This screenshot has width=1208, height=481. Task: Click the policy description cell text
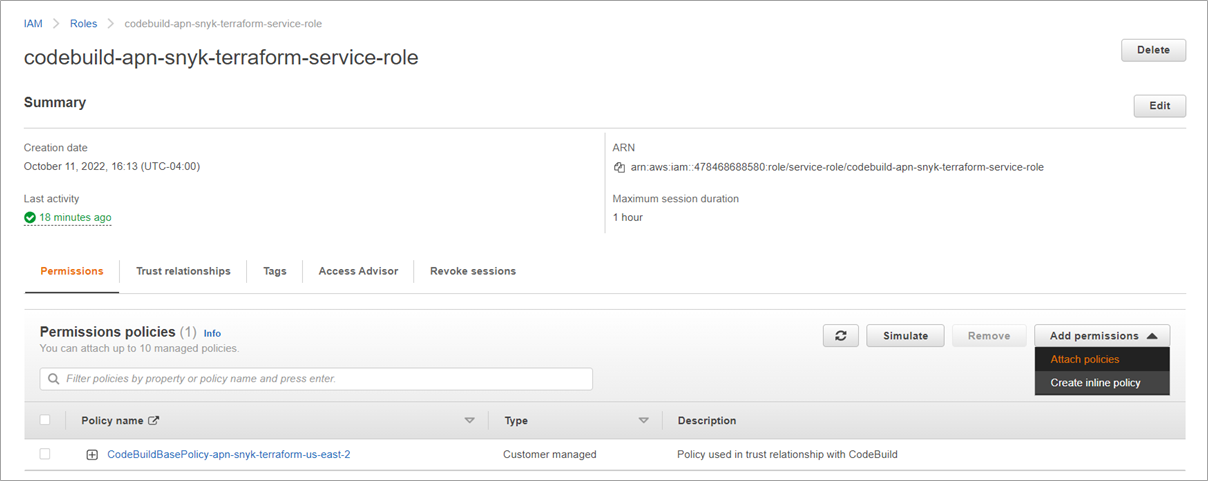787,454
